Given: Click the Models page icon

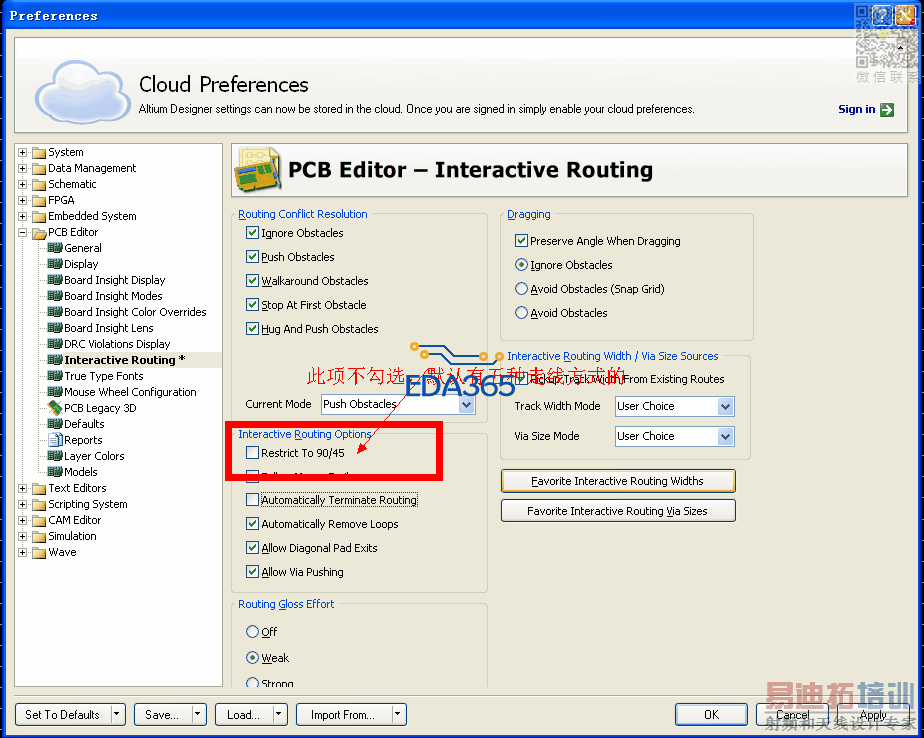Looking at the screenshot, I should [x=55, y=472].
